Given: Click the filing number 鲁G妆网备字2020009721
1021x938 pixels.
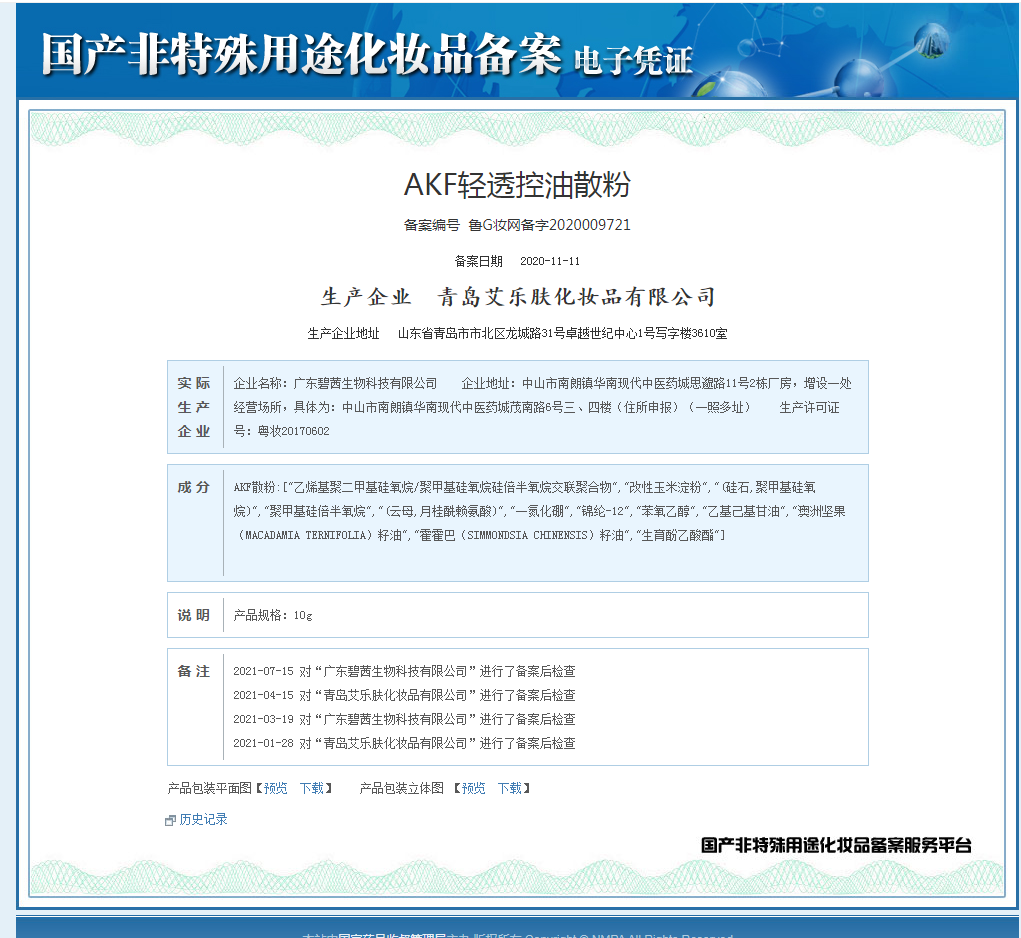Looking at the screenshot, I should click(549, 225).
